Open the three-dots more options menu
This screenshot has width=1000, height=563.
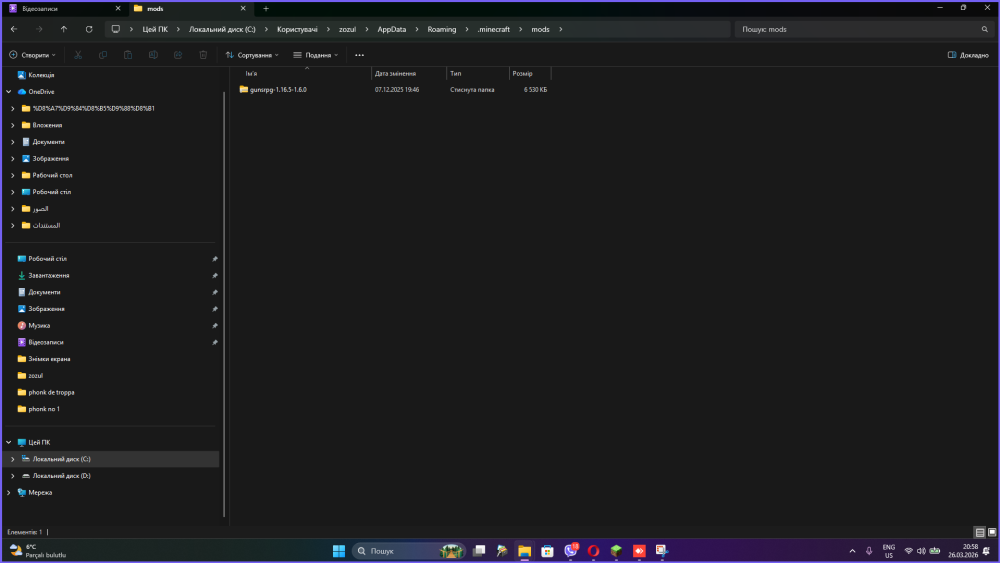360,55
